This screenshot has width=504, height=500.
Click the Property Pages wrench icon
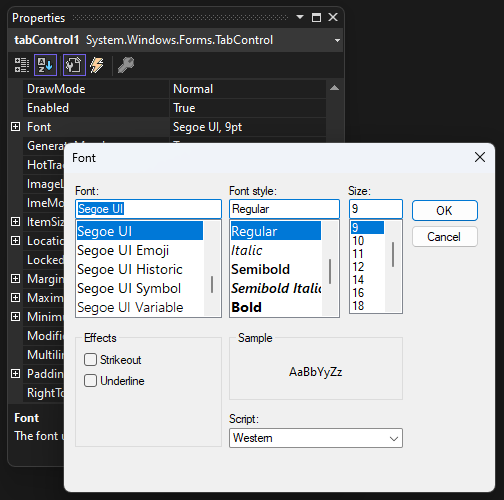[126, 65]
